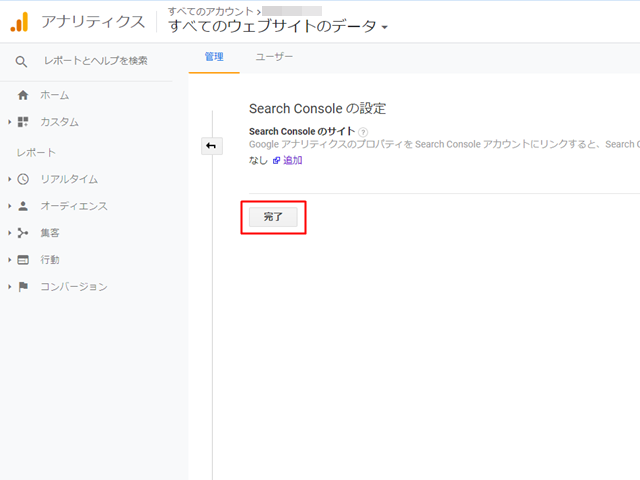Click the Google Analytics logo icon

19,22
